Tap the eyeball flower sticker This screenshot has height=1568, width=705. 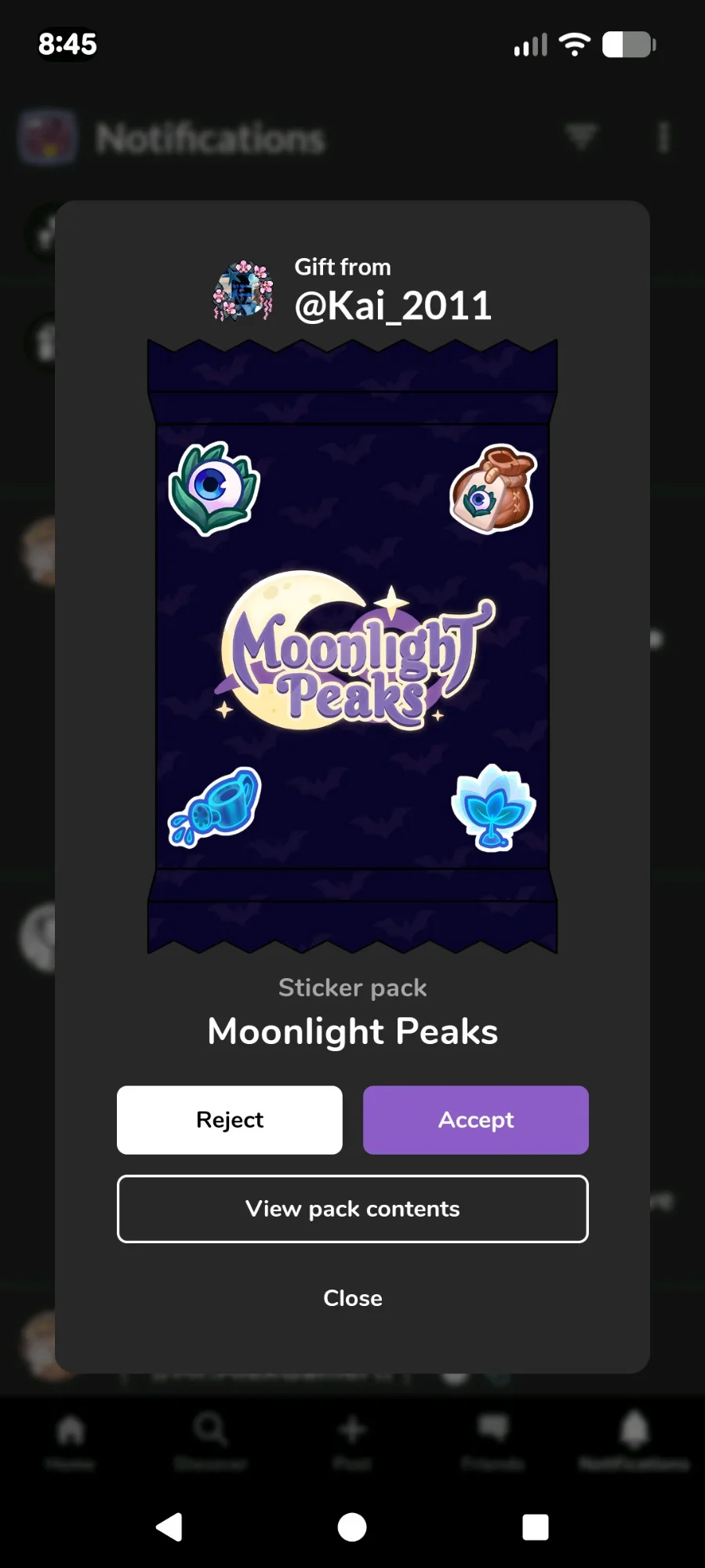coord(214,488)
